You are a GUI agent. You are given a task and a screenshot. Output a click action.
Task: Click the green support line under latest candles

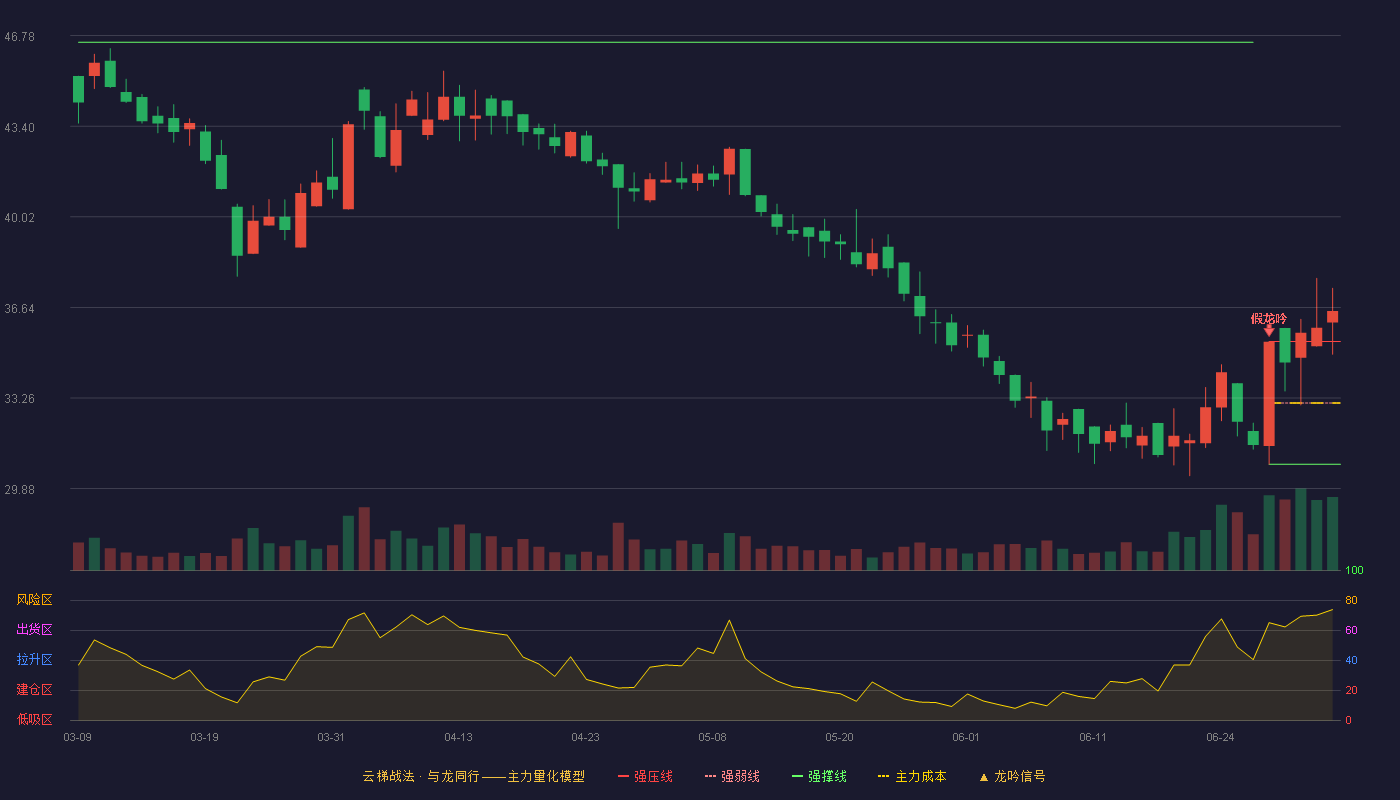click(x=1304, y=464)
